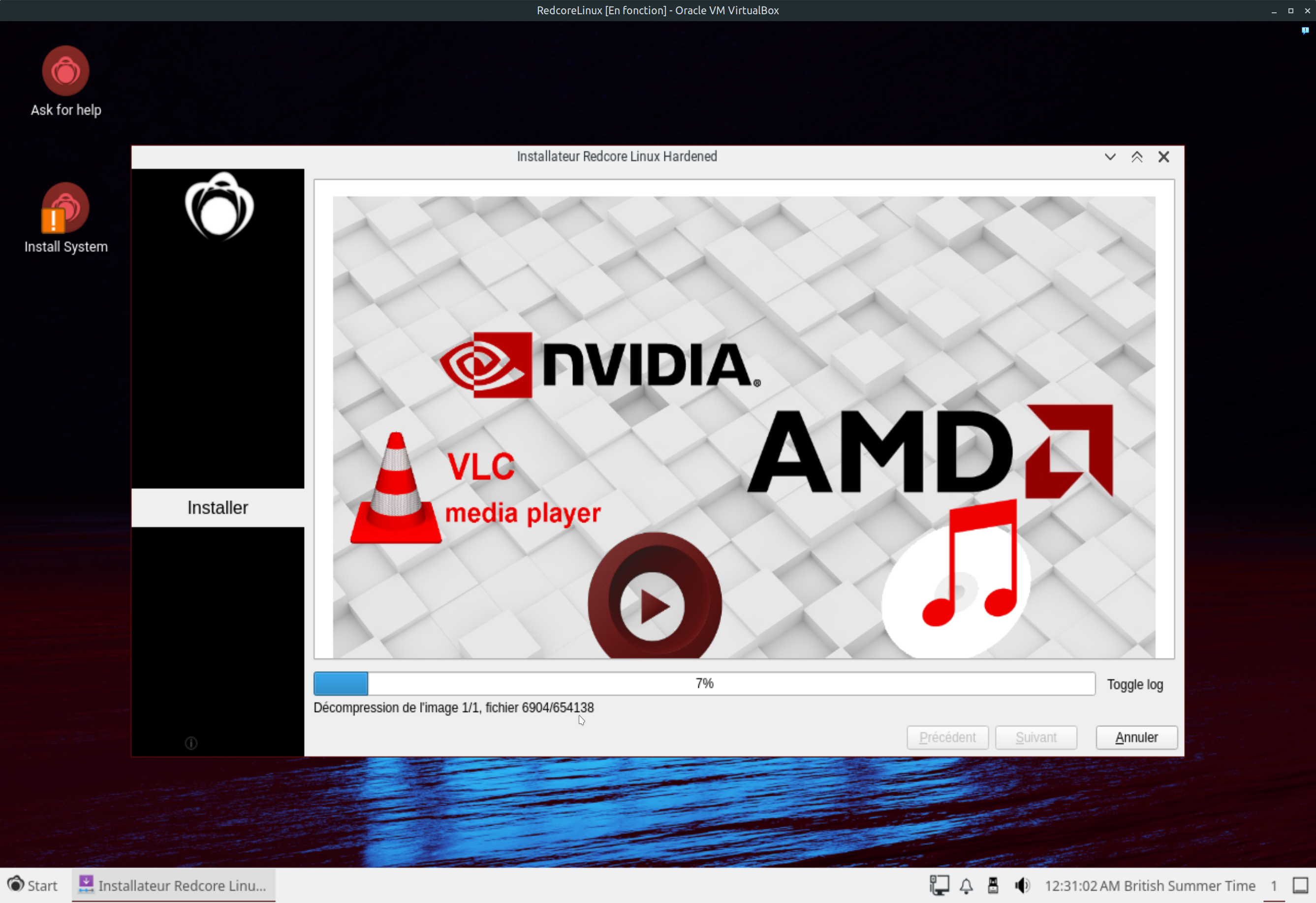
Task: Click the 7% installation progress bar
Action: (704, 684)
